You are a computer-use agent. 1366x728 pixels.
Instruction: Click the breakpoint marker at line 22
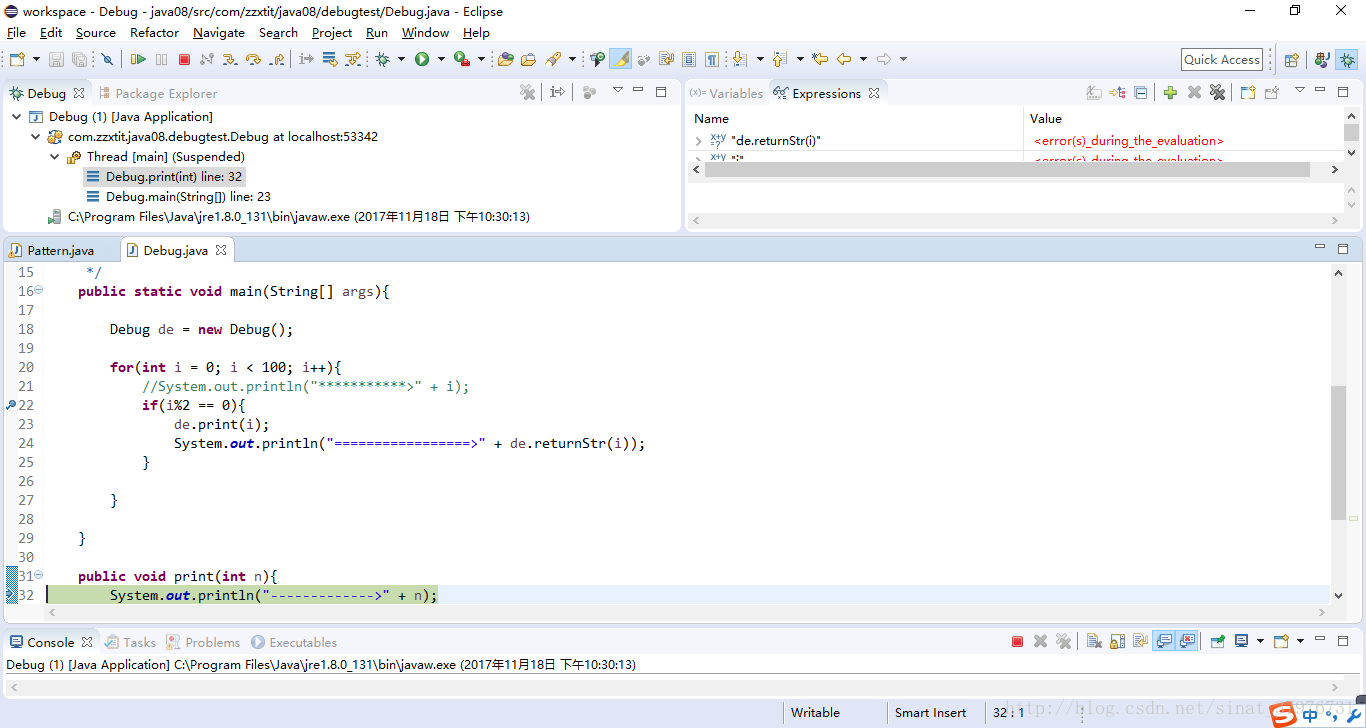[10, 405]
